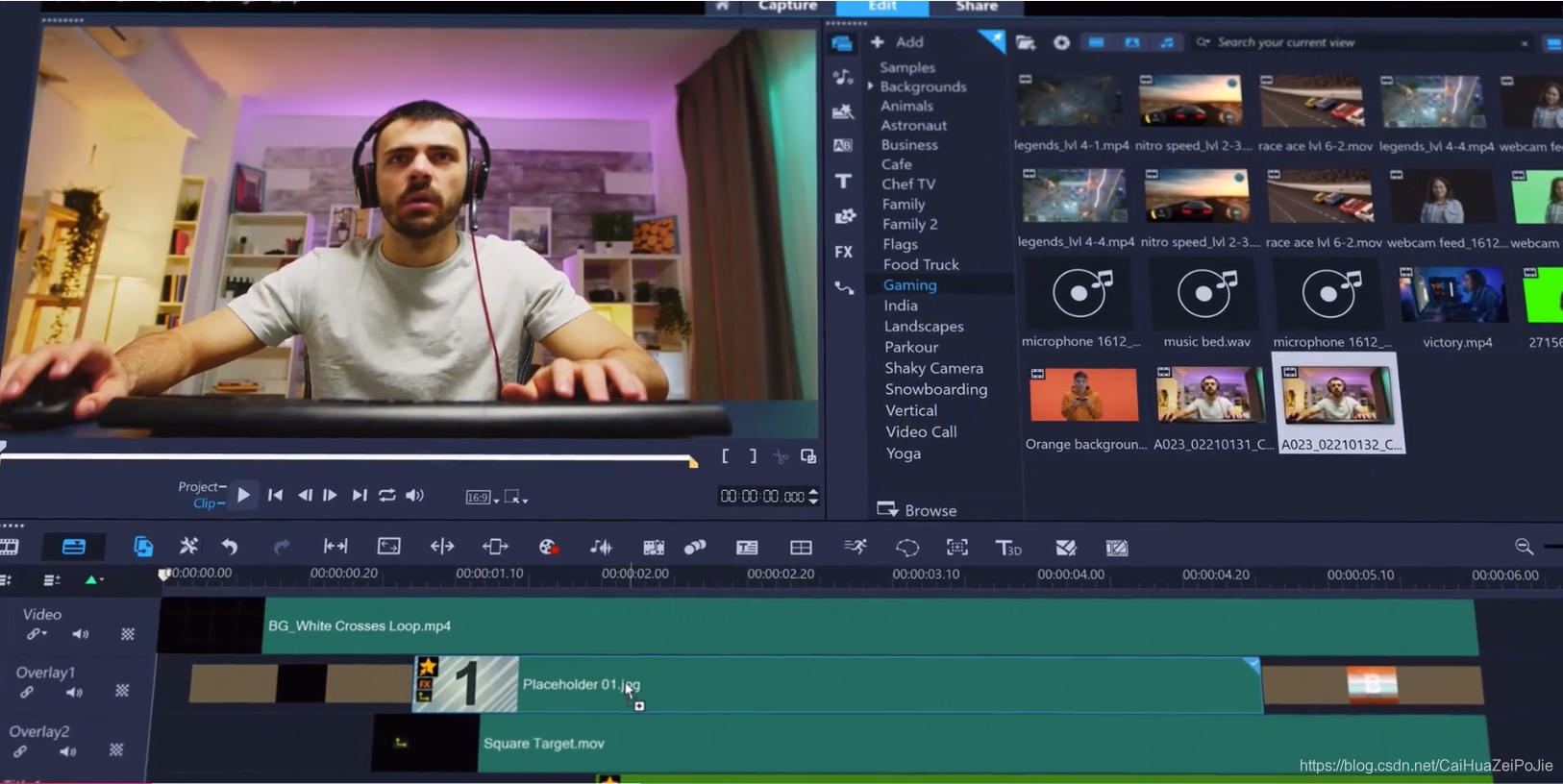This screenshot has width=1563, height=784.
Task: Open the Sound Mixer waveform icon
Action: pyautogui.click(x=601, y=547)
